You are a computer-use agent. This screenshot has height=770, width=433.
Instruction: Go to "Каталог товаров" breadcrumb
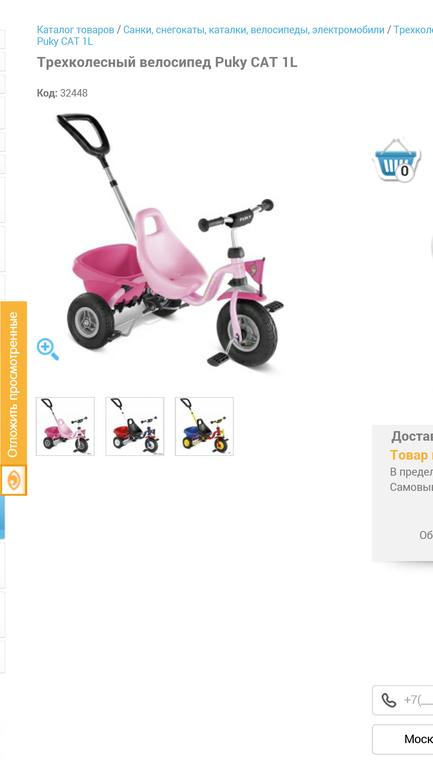(x=76, y=29)
